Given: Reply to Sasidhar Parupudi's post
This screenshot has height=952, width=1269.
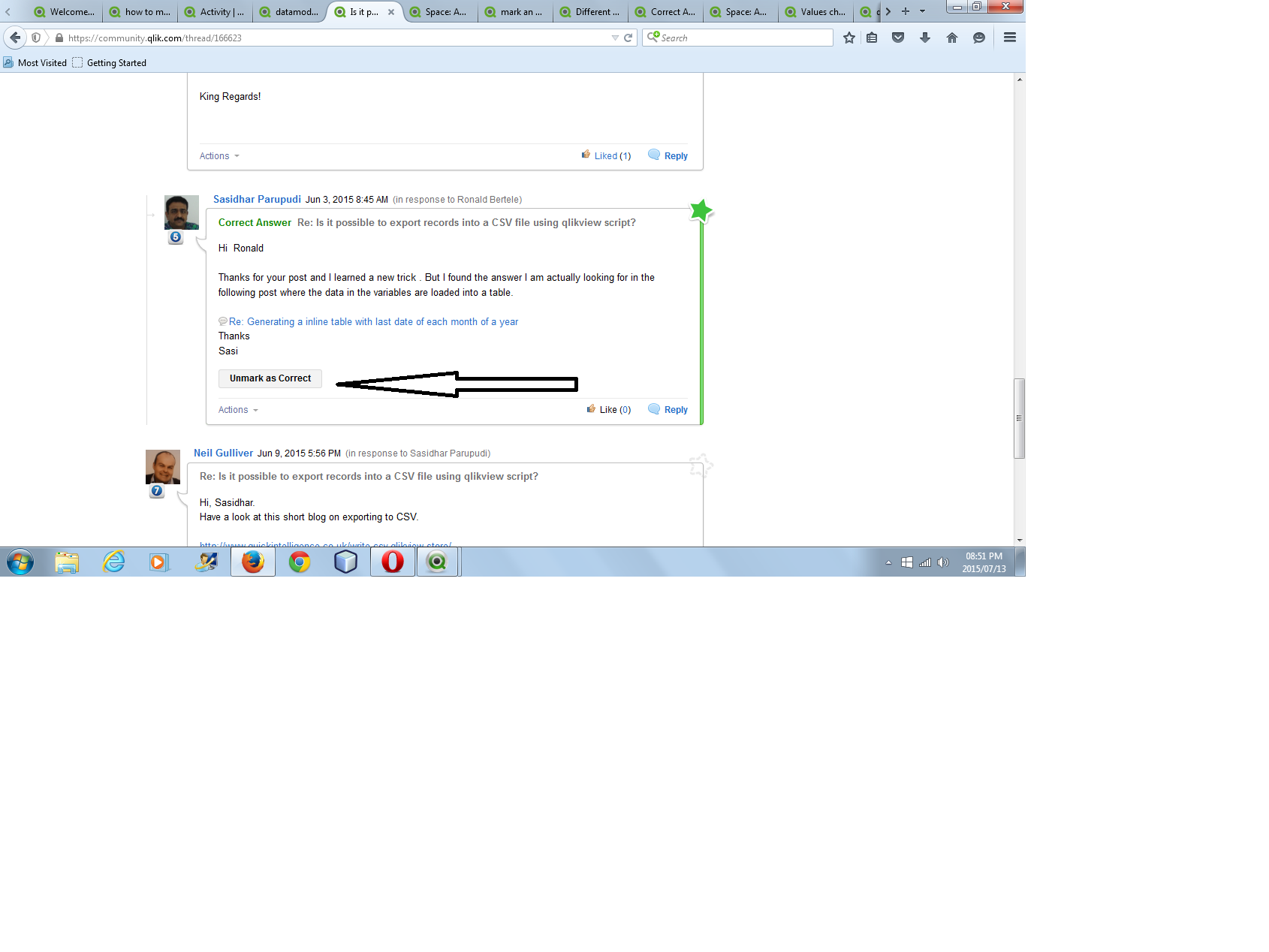Looking at the screenshot, I should click(x=668, y=409).
